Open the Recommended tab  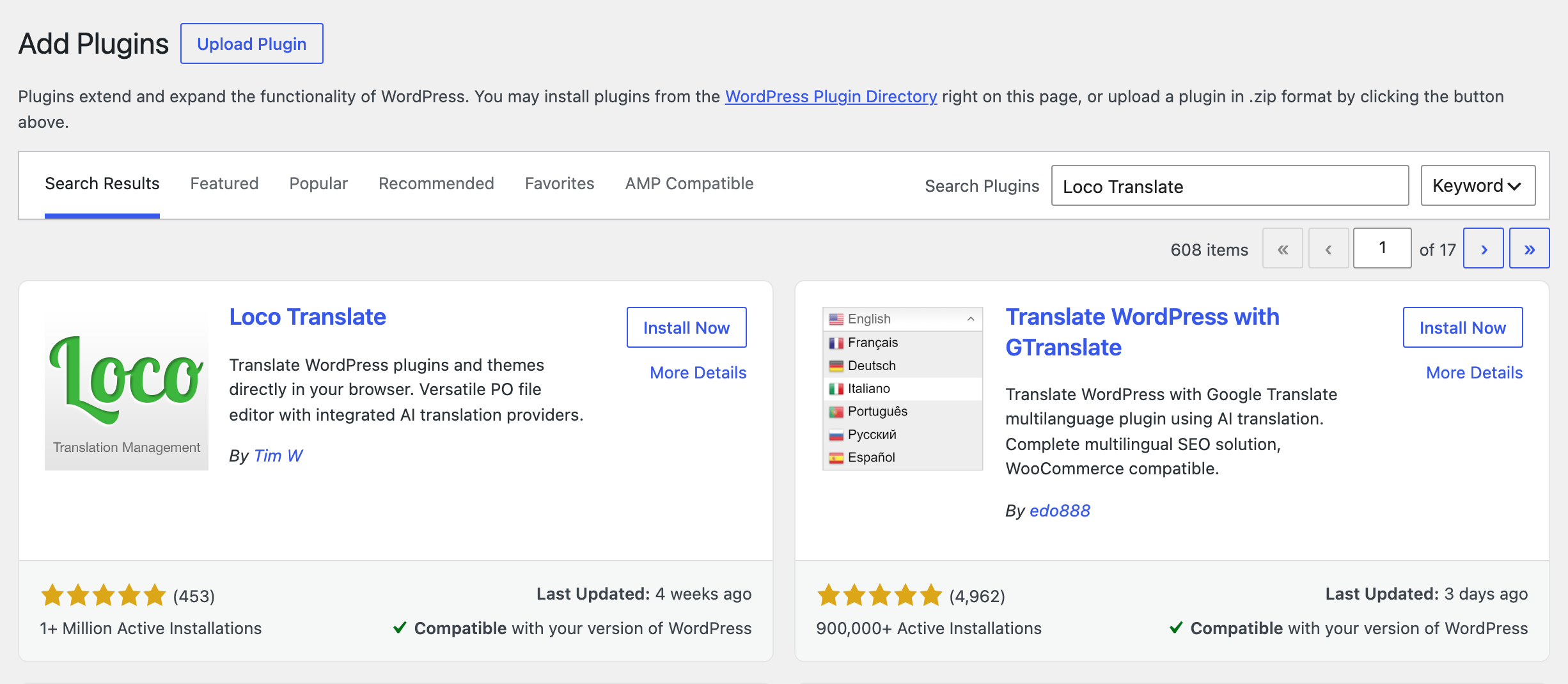click(436, 183)
